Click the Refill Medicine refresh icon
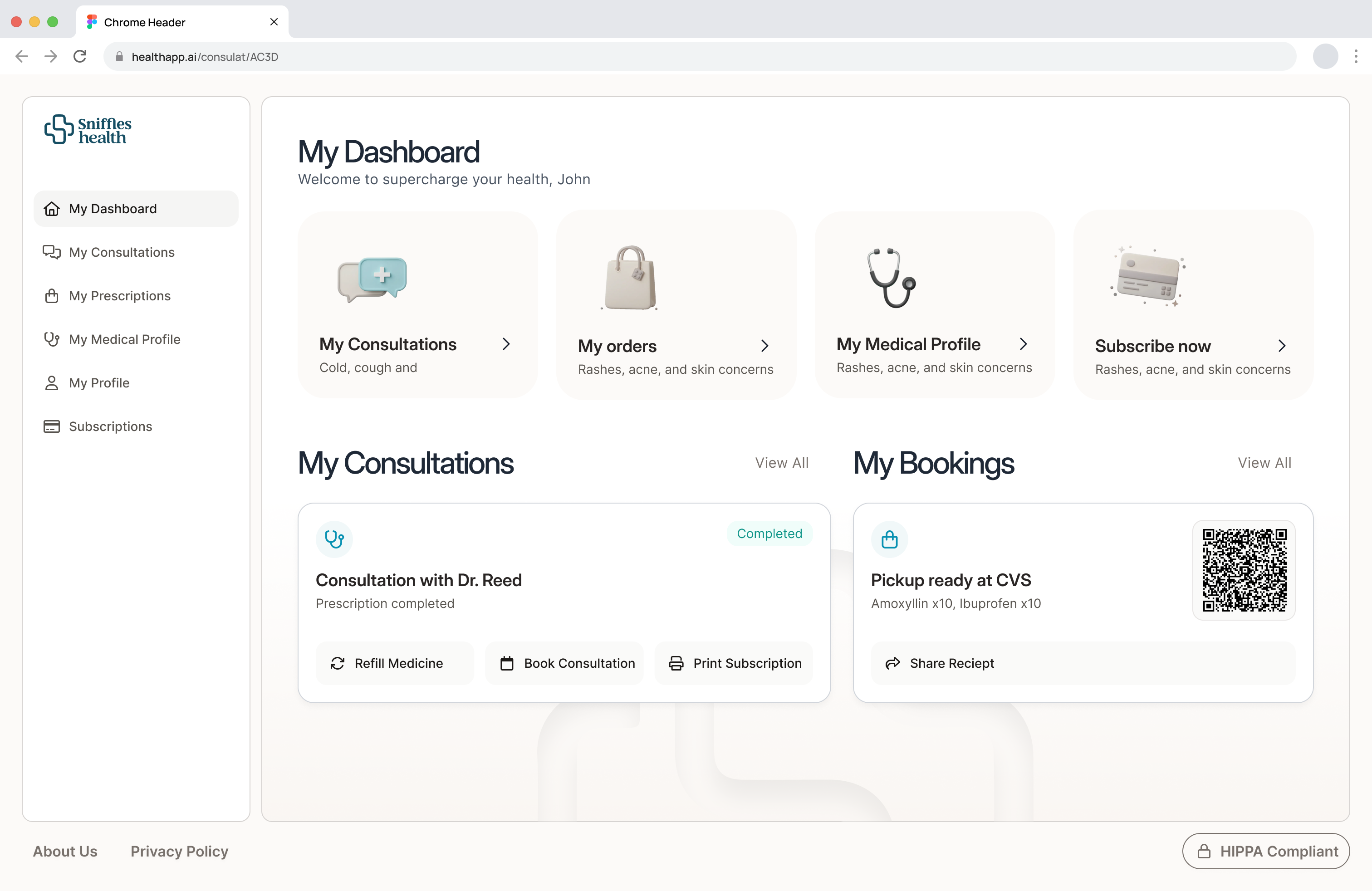The height and width of the screenshot is (891, 1372). 338,663
